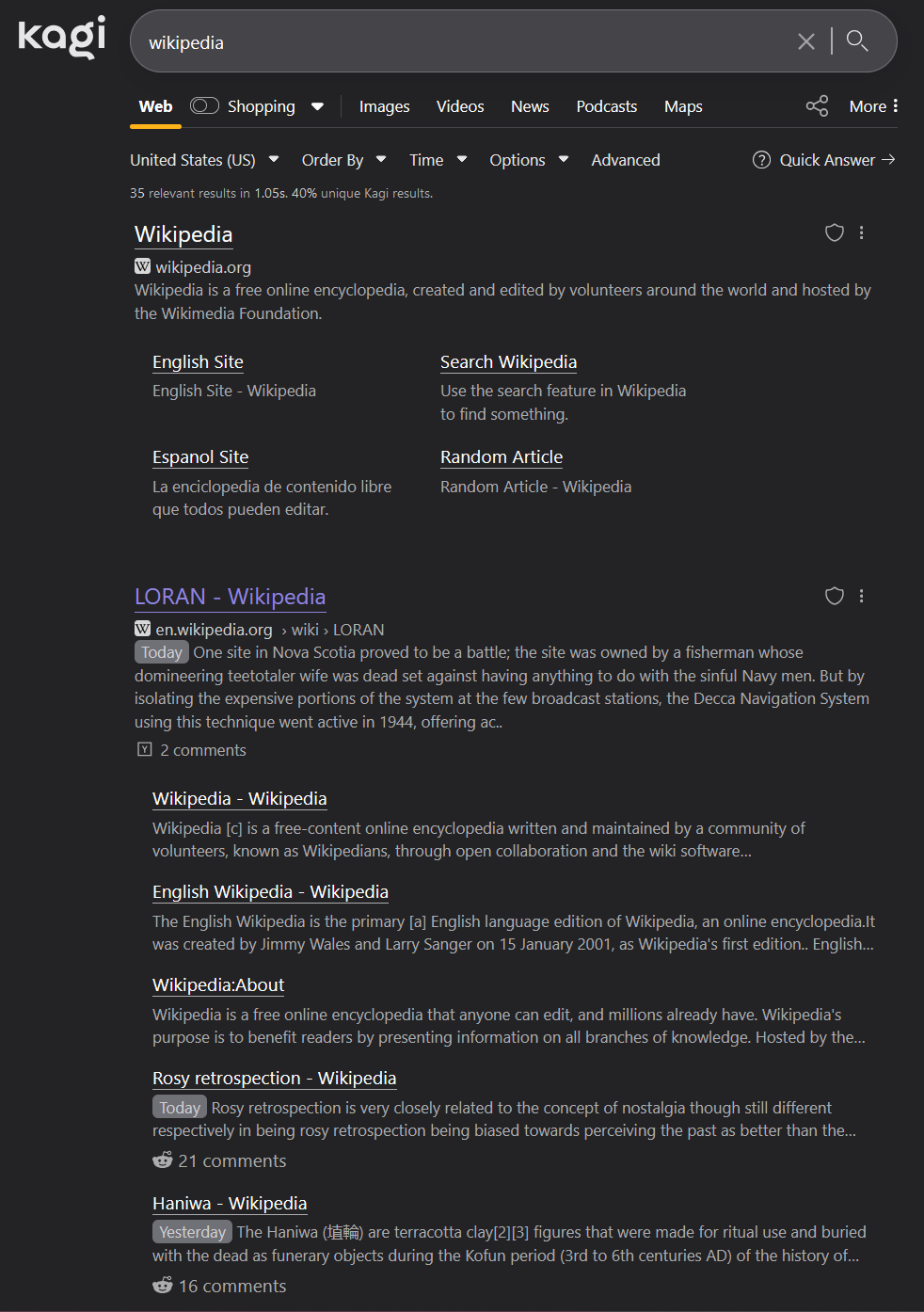The image size is (924, 1312).
Task: Open United States (US) region dropdown
Action: (204, 160)
